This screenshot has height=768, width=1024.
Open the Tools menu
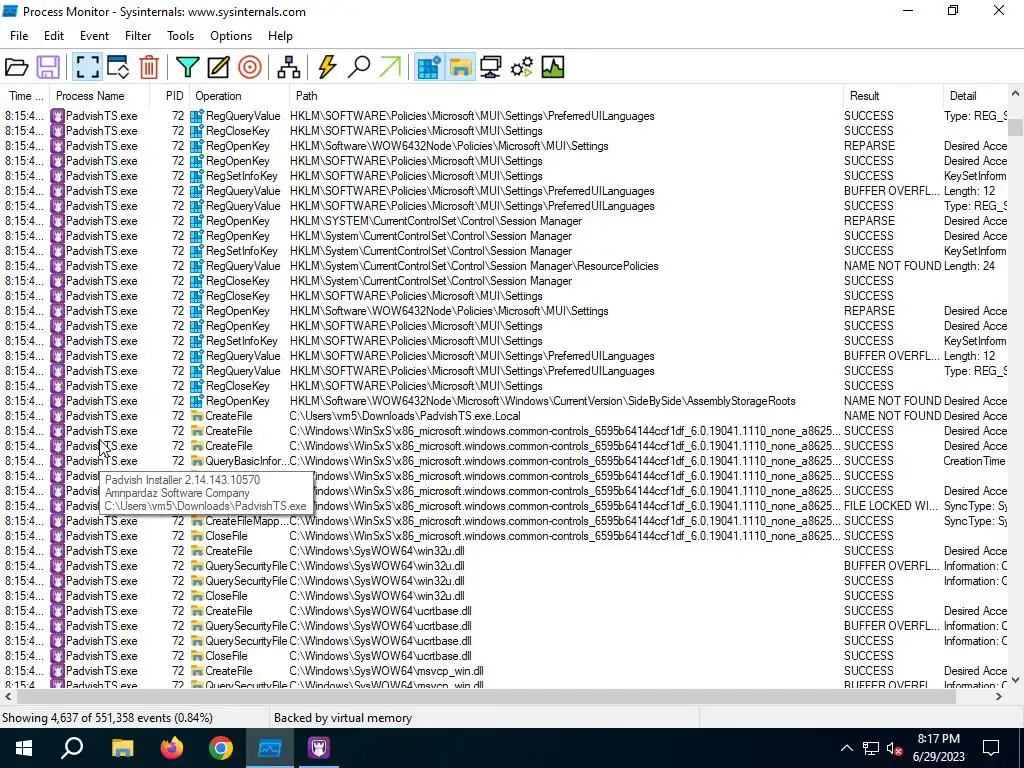pos(180,36)
